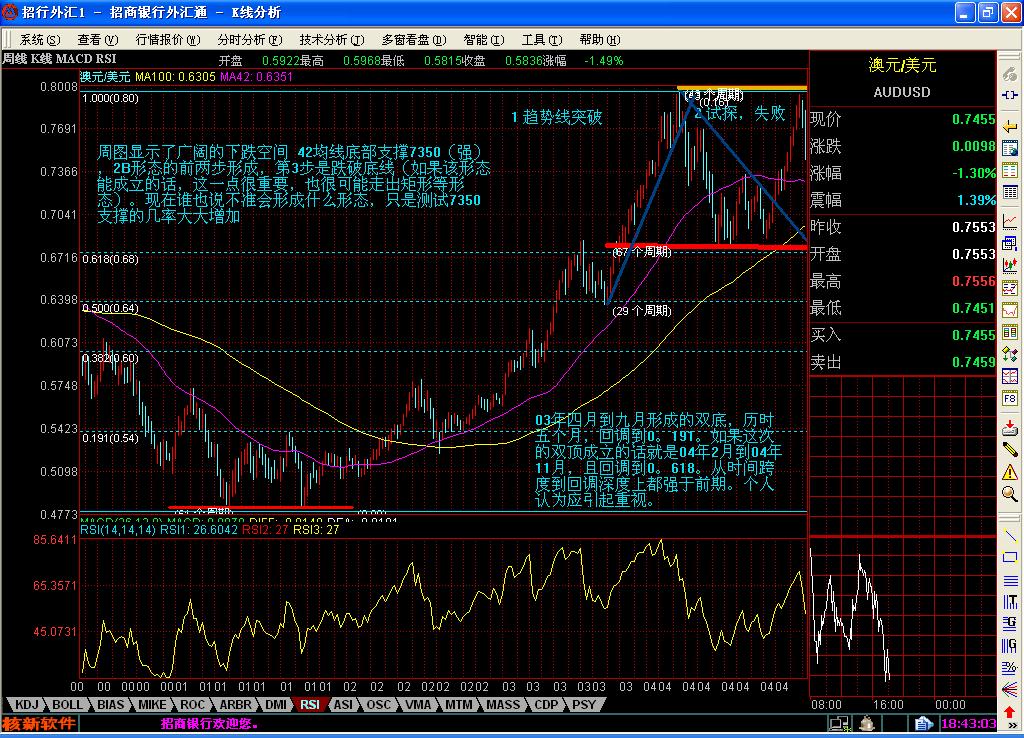Select the rectangle drawing tool

tap(1010, 557)
